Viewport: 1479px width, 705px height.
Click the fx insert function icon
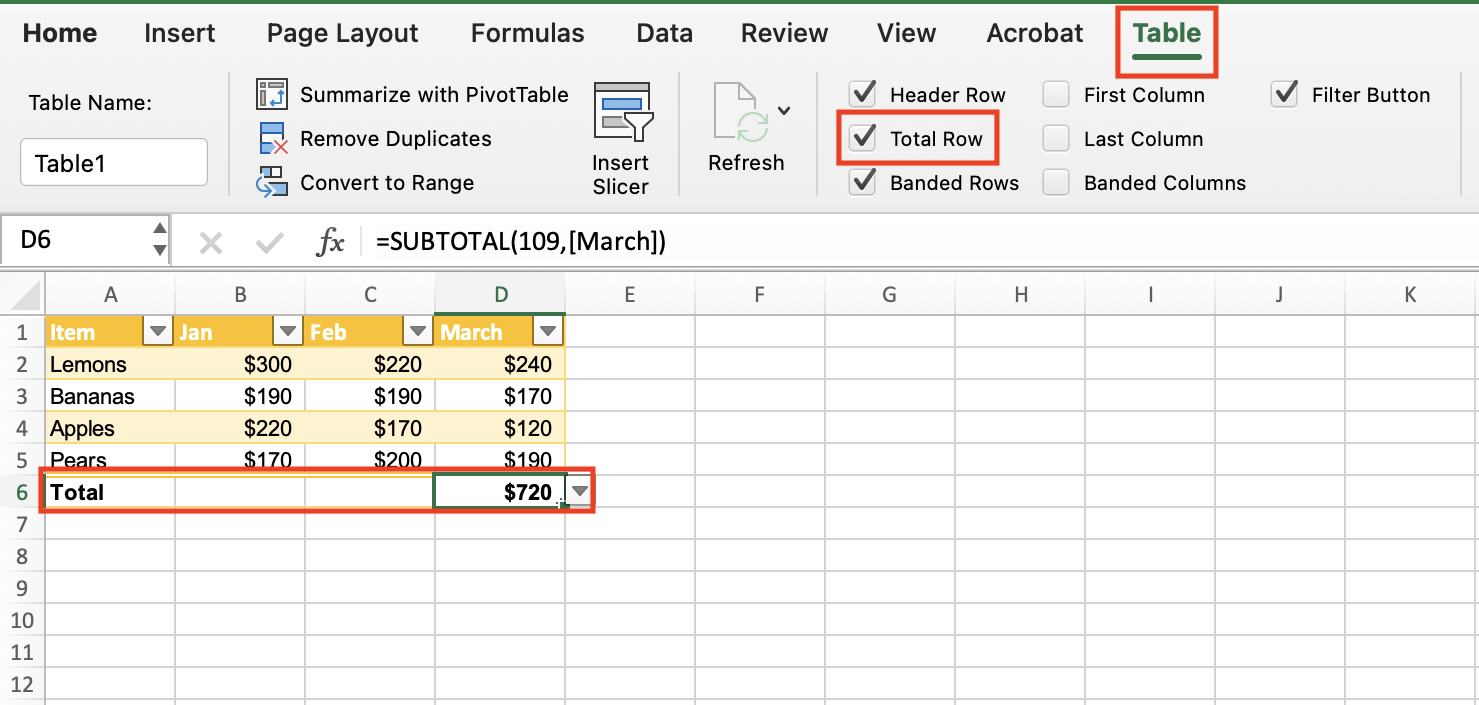(x=330, y=240)
